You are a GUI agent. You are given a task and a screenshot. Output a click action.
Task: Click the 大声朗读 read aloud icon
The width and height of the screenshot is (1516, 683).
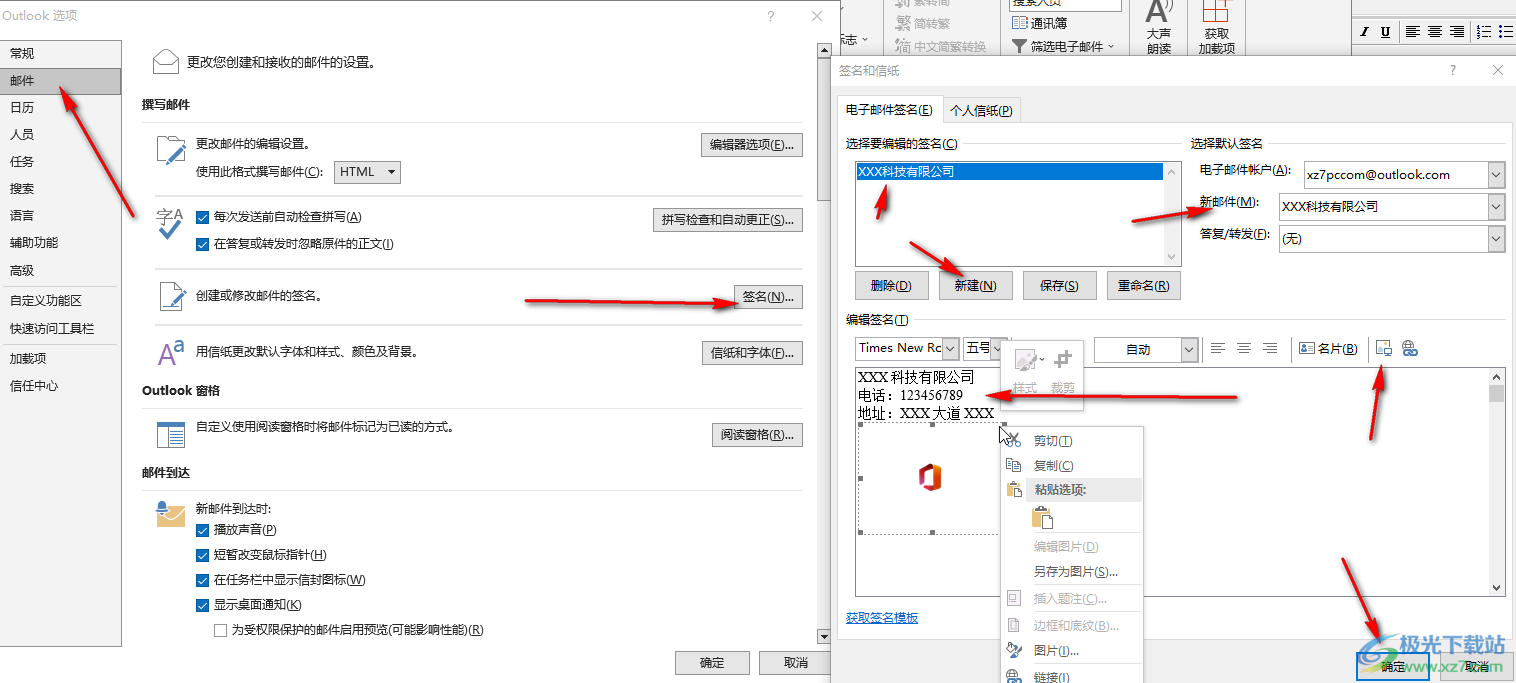coord(1158,13)
